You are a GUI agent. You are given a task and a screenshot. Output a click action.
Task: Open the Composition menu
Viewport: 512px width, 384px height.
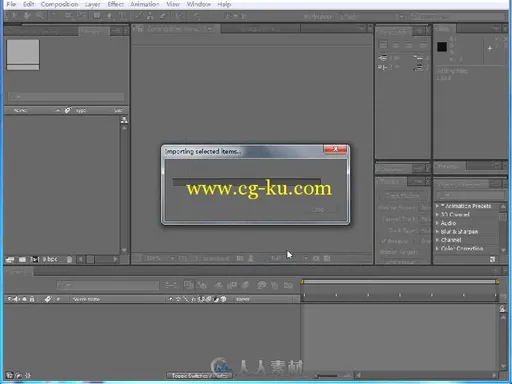tap(59, 4)
